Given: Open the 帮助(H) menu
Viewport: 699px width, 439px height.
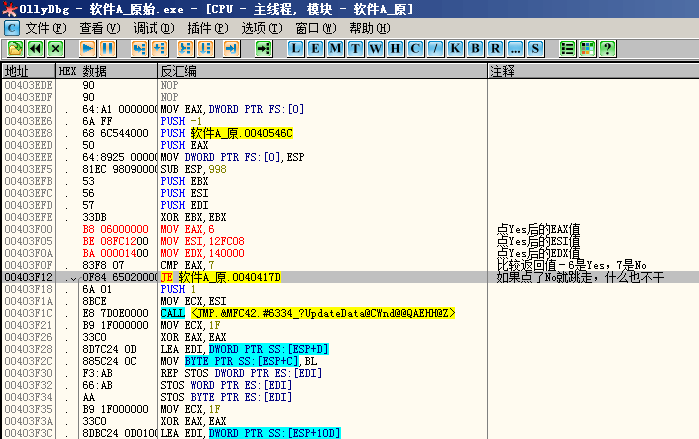Looking at the screenshot, I should point(370,29).
